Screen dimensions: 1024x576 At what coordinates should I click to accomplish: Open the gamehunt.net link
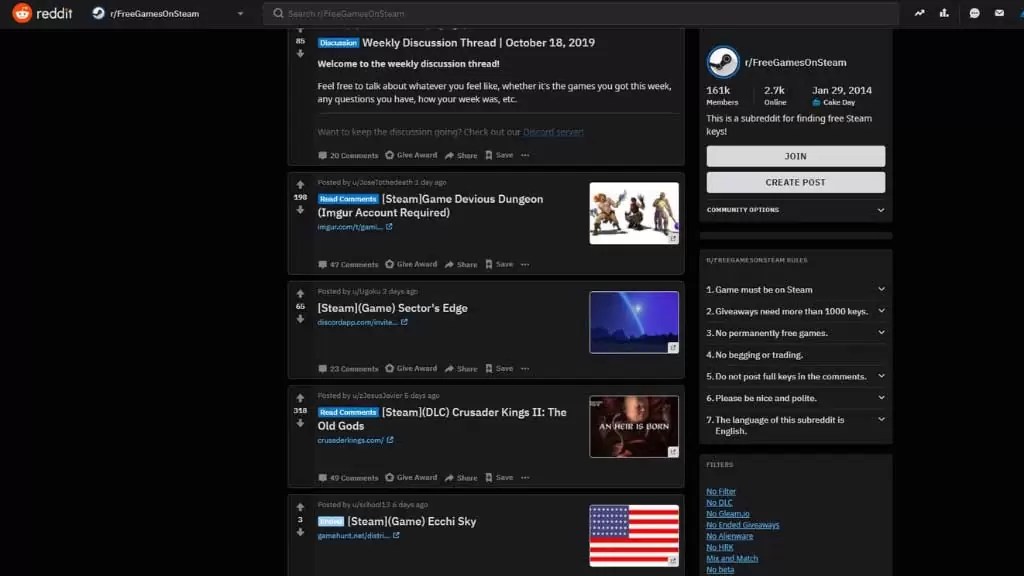[353, 536]
